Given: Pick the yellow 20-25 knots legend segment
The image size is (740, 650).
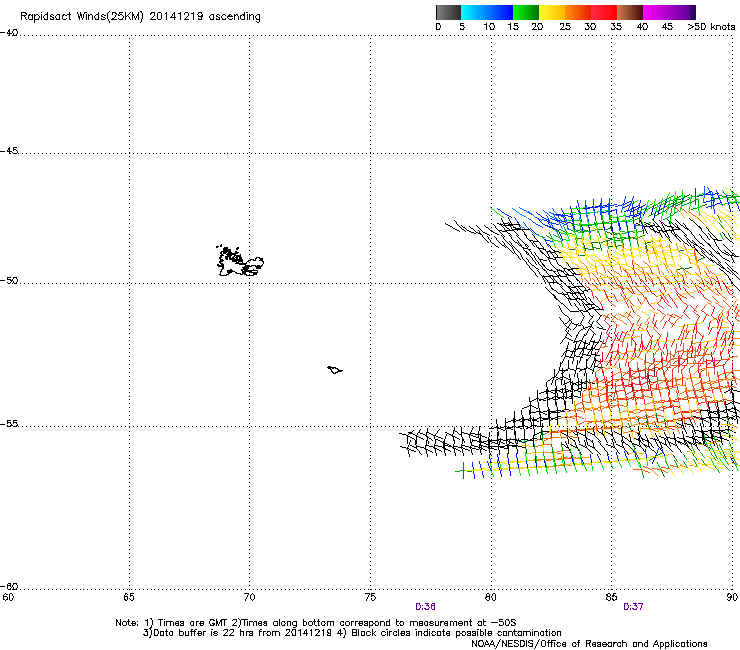Looking at the screenshot, I should click(552, 12).
